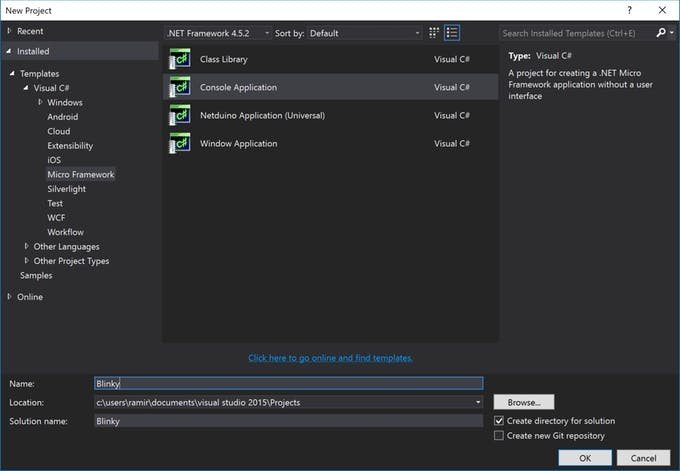Switch to small icons list view
Screen dimensions: 680x471
(452, 33)
